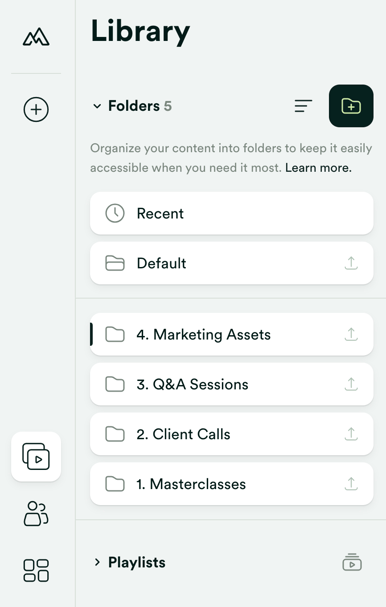The height and width of the screenshot is (607, 386).
Task: Open the Recent item
Action: (x=232, y=213)
